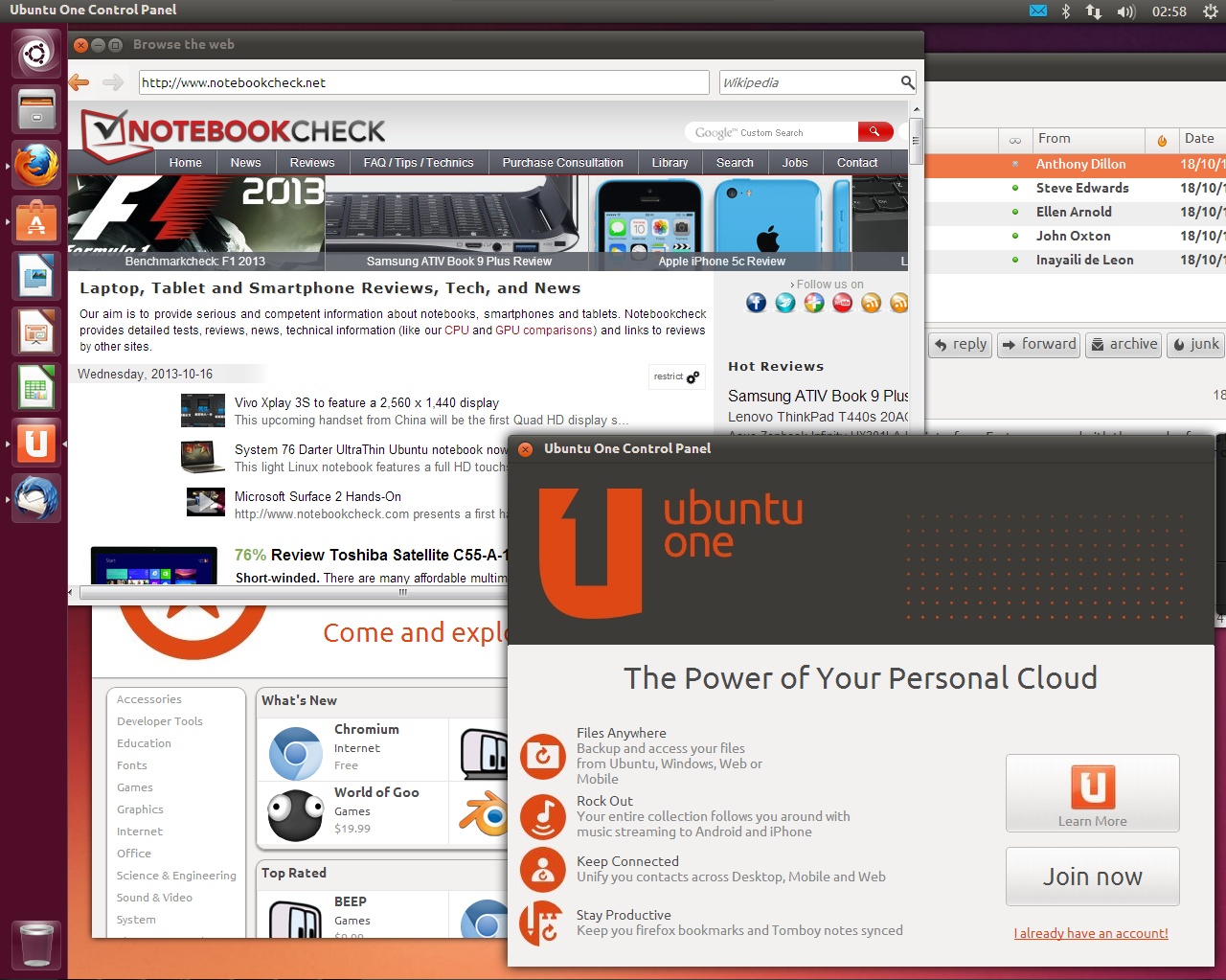This screenshot has width=1226, height=980.
Task: Open Notebookcheck Google Plus follow icon
Action: (814, 303)
